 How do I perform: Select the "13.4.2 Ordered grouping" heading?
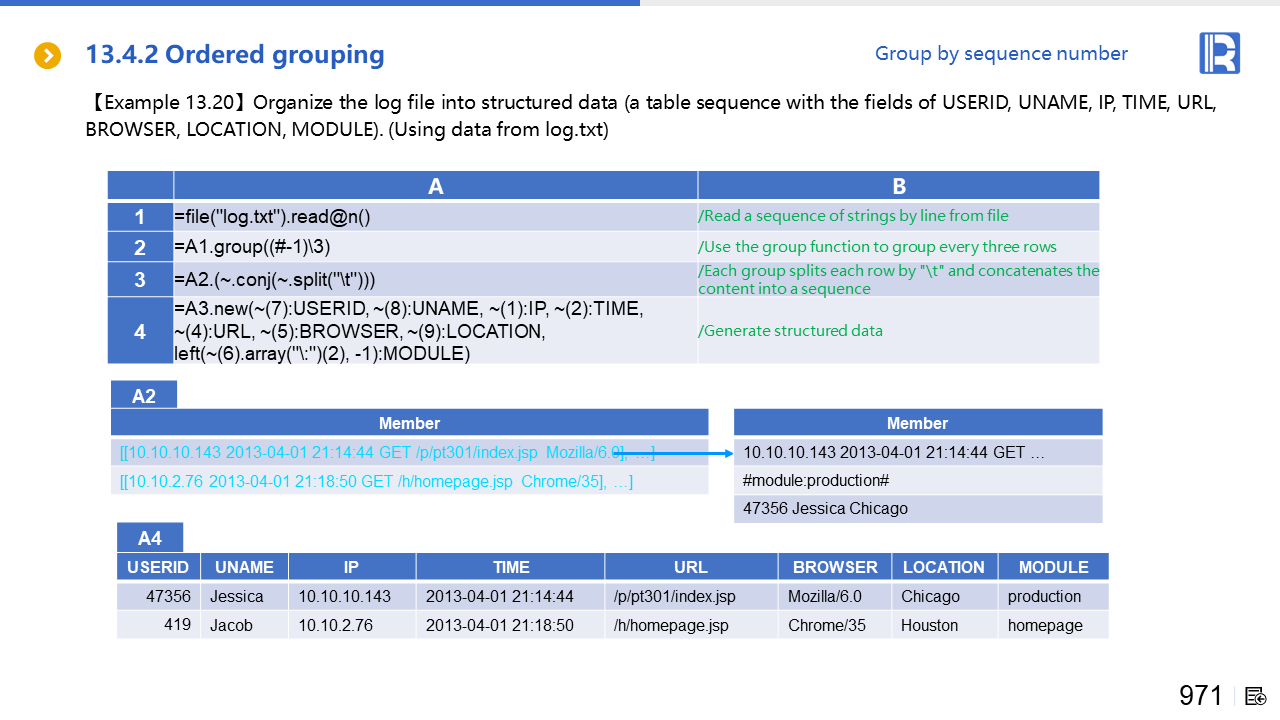pyautogui.click(x=235, y=55)
